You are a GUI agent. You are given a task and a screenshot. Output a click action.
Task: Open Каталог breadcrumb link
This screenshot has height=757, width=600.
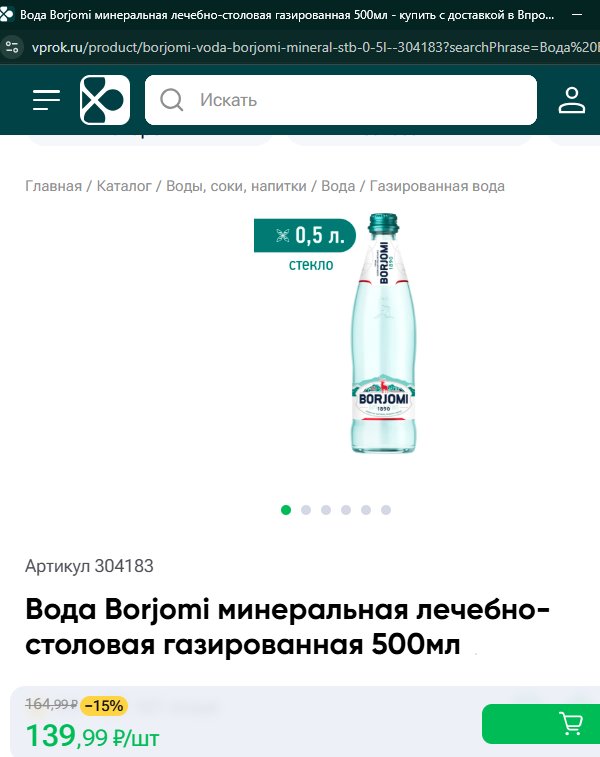pyautogui.click(x=124, y=186)
